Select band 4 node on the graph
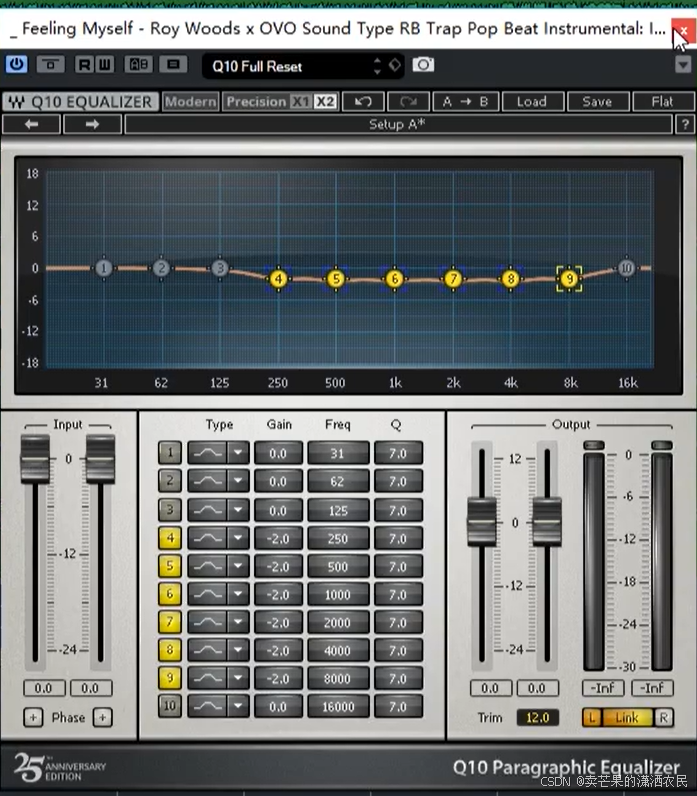Viewport: 697px width, 796px height. tap(278, 279)
